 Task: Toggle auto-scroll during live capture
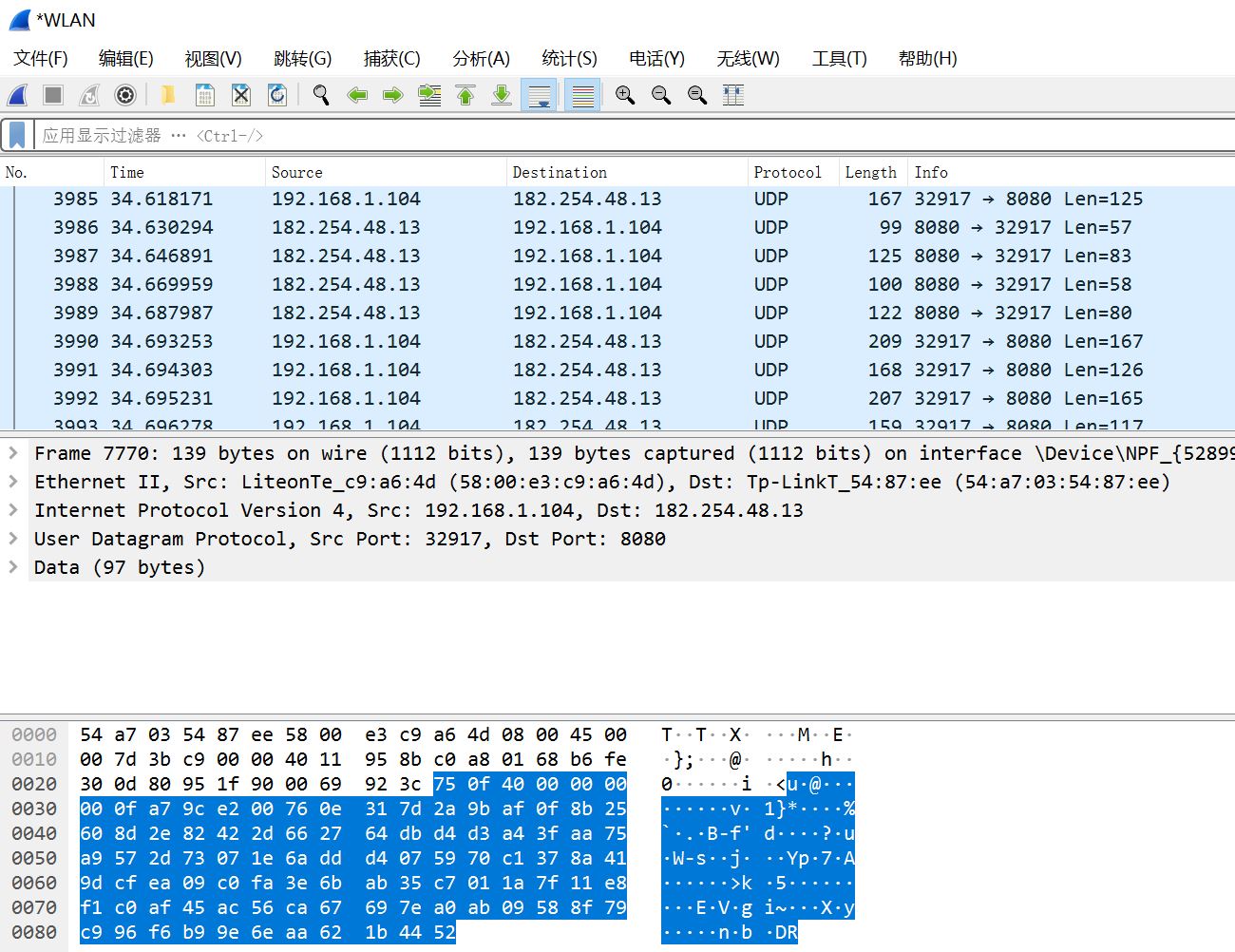click(539, 95)
